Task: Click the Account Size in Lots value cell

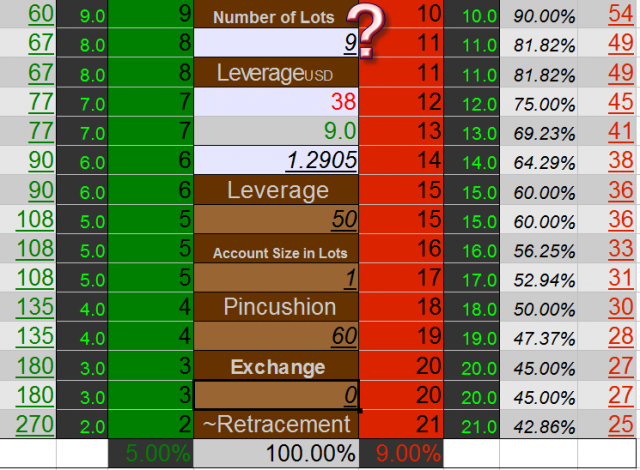Action: [x=276, y=277]
